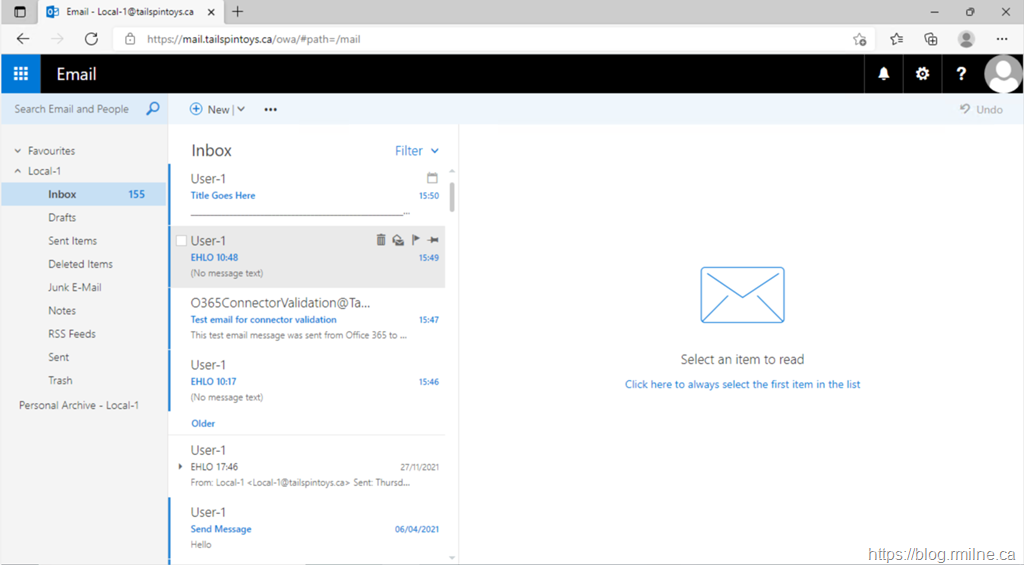
Task: Select the Junk E-Mail folder
Action: tap(74, 287)
